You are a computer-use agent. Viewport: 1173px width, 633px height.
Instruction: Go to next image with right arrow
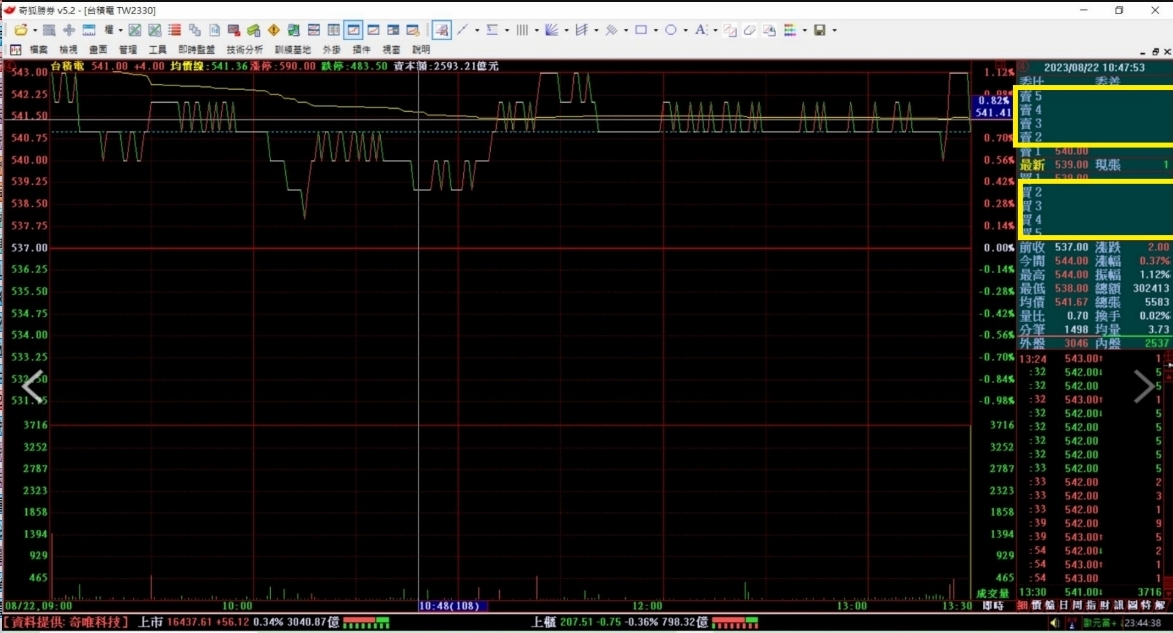(1143, 386)
